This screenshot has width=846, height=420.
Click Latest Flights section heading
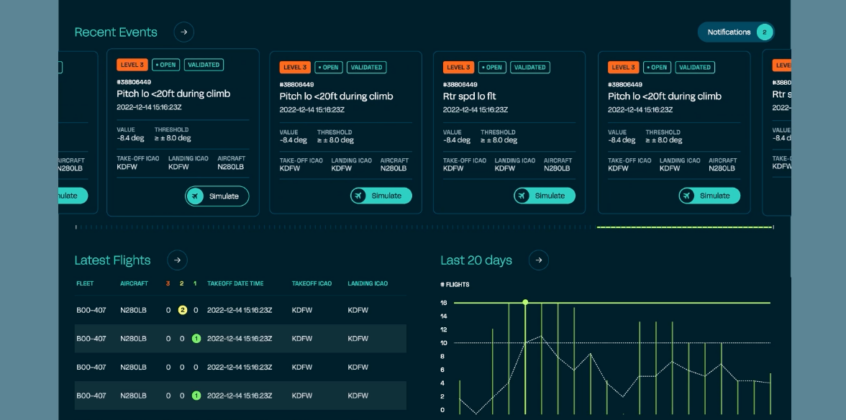pyautogui.click(x=112, y=260)
